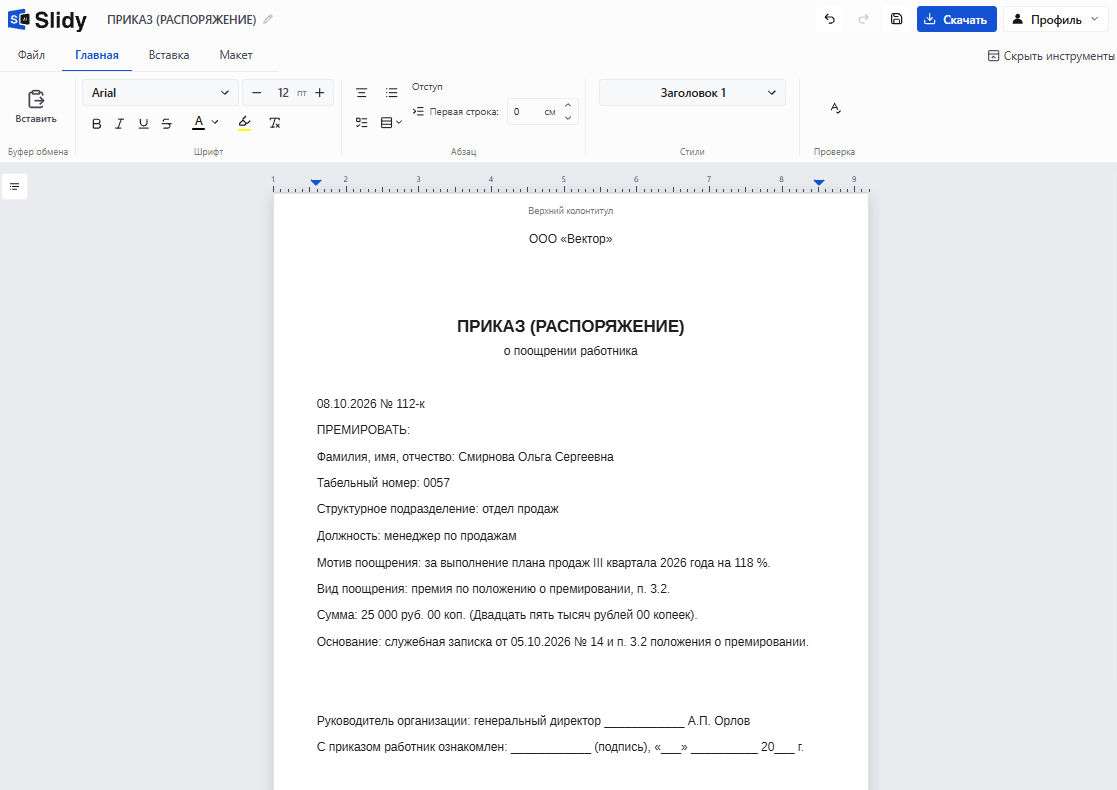Click the Верхний колонтитул header label
Viewport: 1117px width, 790px height.
[x=571, y=211]
